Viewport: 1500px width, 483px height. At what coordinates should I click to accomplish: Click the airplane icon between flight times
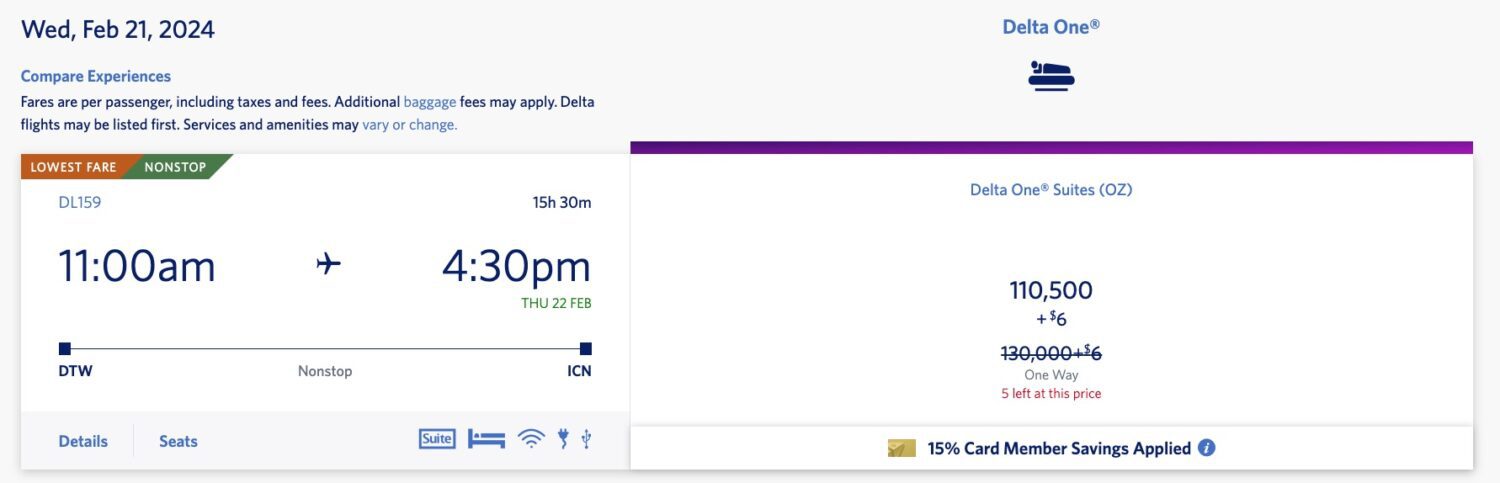tap(328, 265)
